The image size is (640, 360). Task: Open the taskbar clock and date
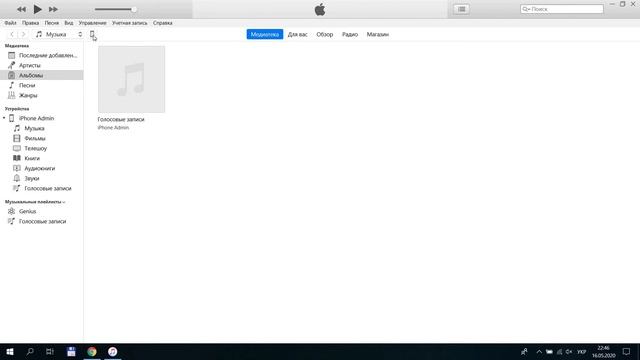coord(604,351)
